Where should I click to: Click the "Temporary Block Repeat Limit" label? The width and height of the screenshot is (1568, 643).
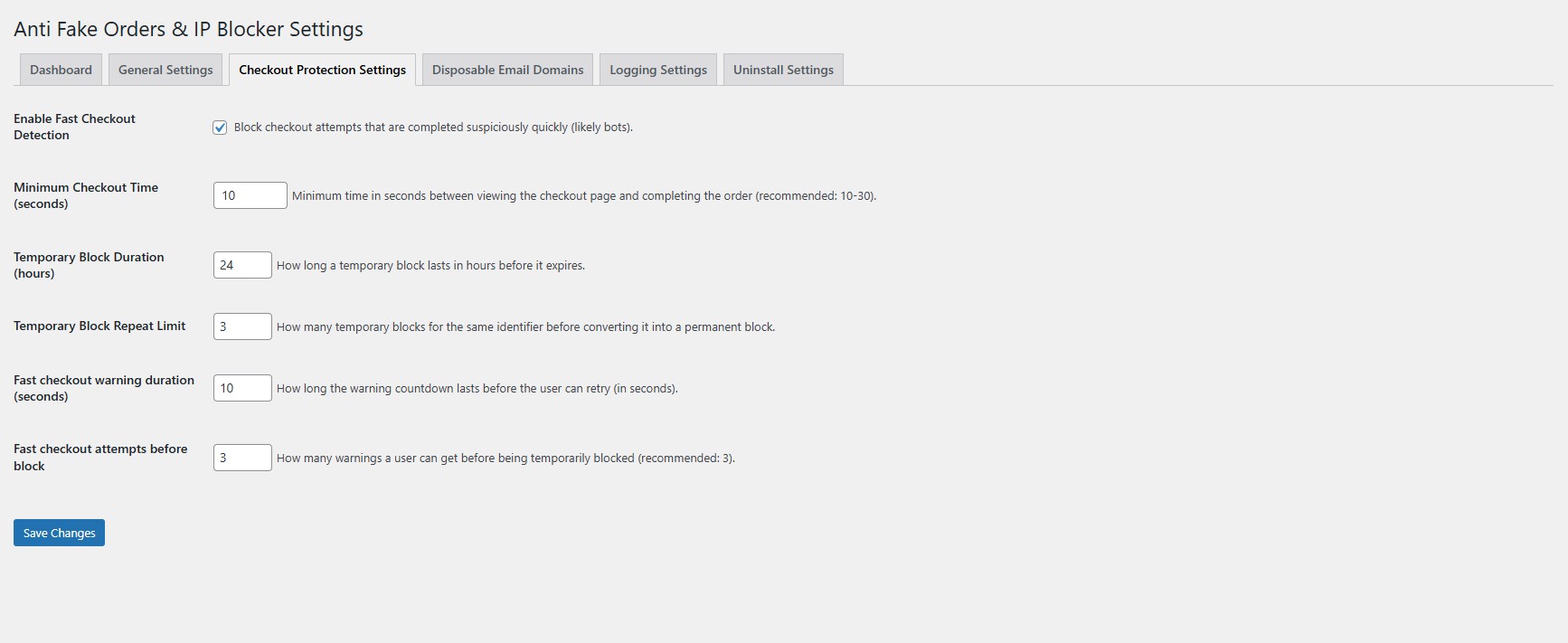pos(99,326)
